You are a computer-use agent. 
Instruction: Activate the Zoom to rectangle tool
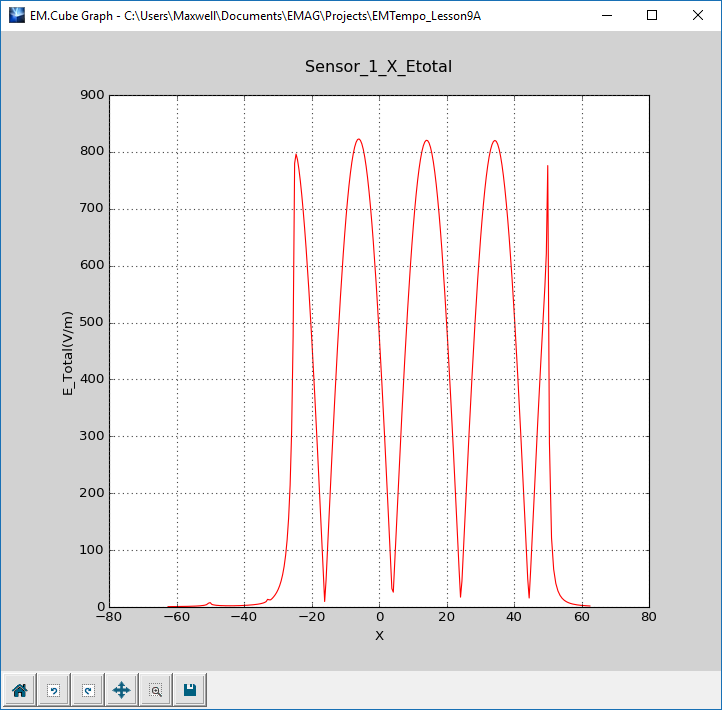pyautogui.click(x=155, y=690)
